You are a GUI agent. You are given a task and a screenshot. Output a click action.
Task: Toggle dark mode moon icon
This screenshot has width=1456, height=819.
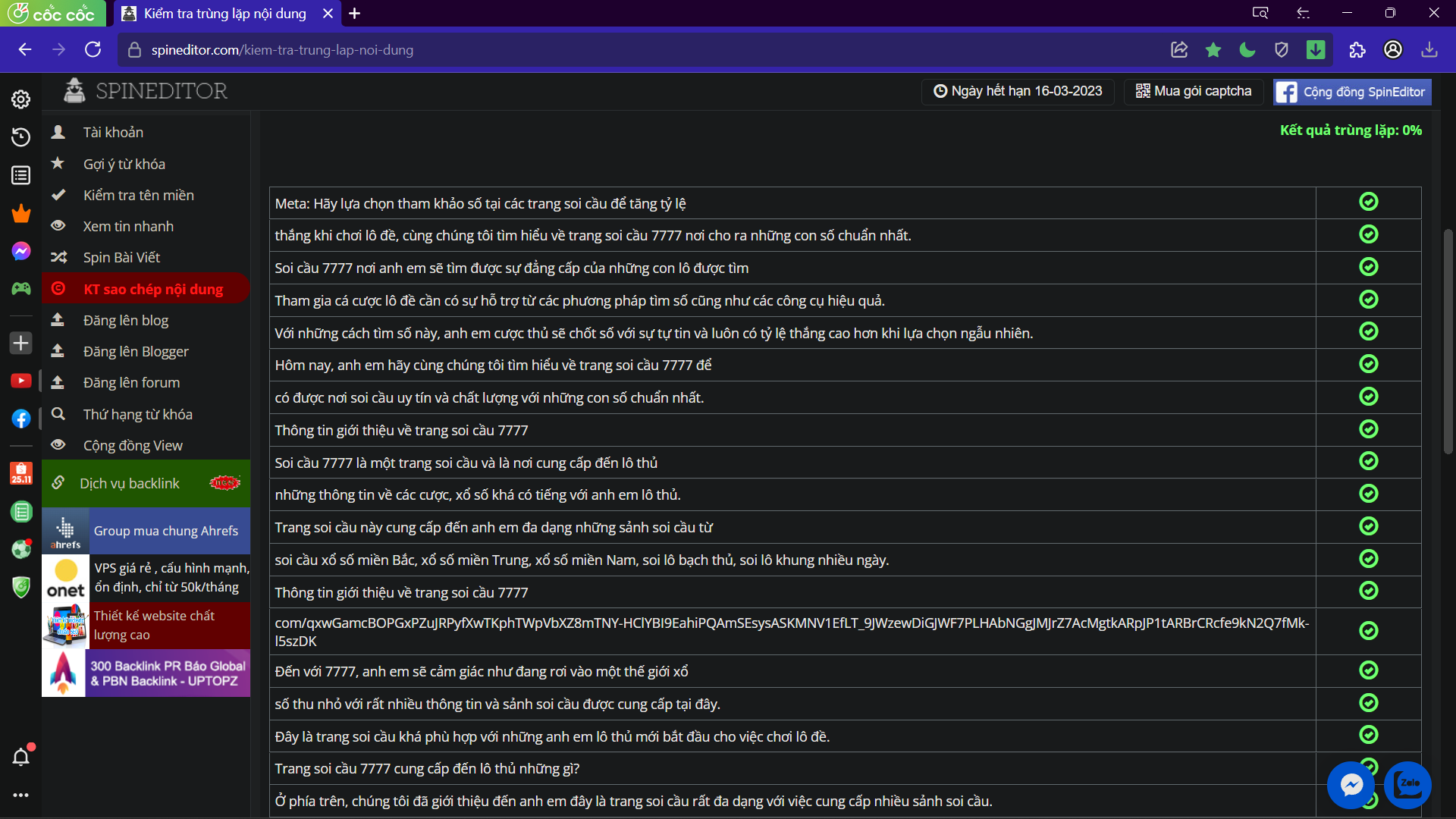point(1247,50)
